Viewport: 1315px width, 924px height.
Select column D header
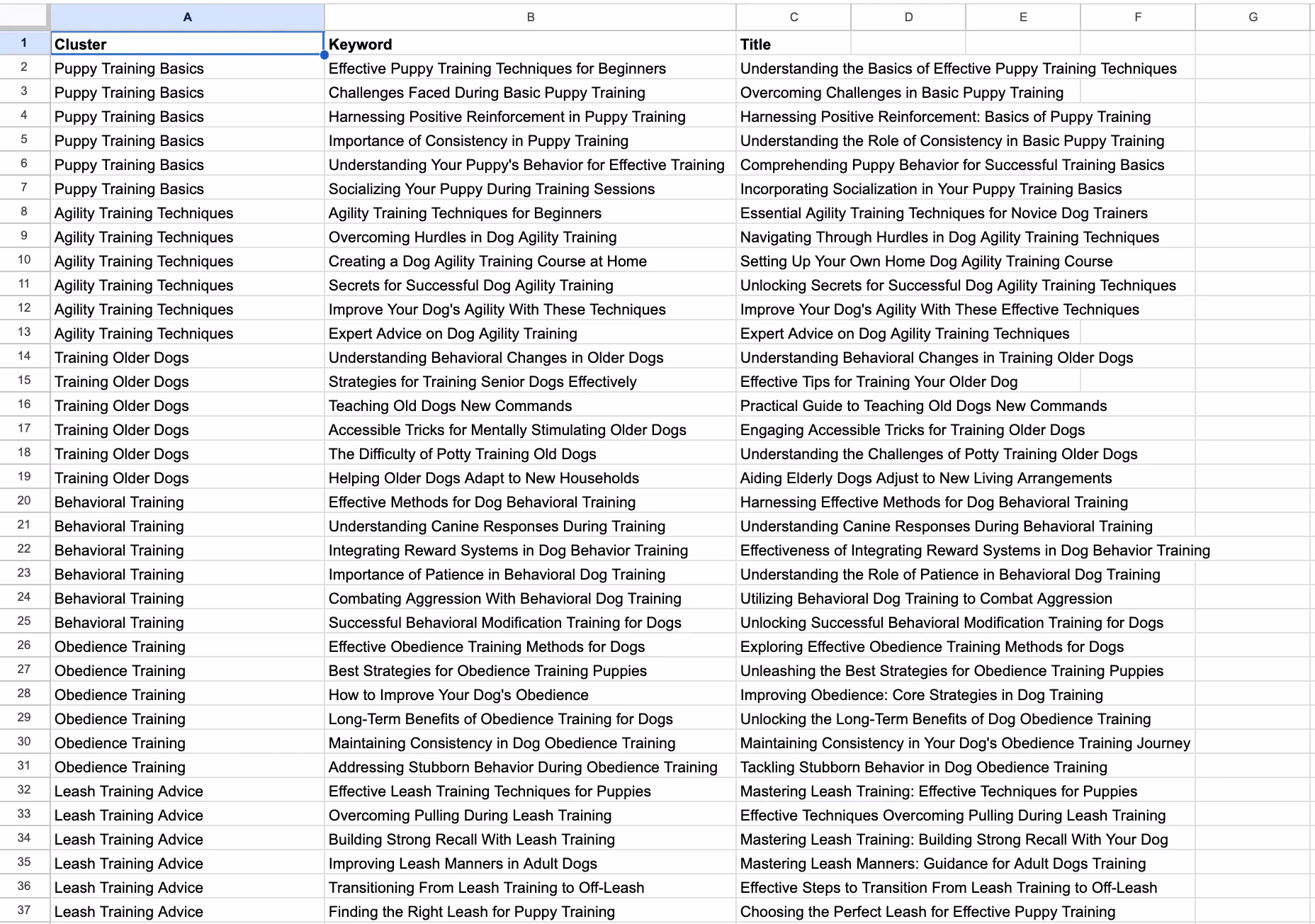point(908,17)
